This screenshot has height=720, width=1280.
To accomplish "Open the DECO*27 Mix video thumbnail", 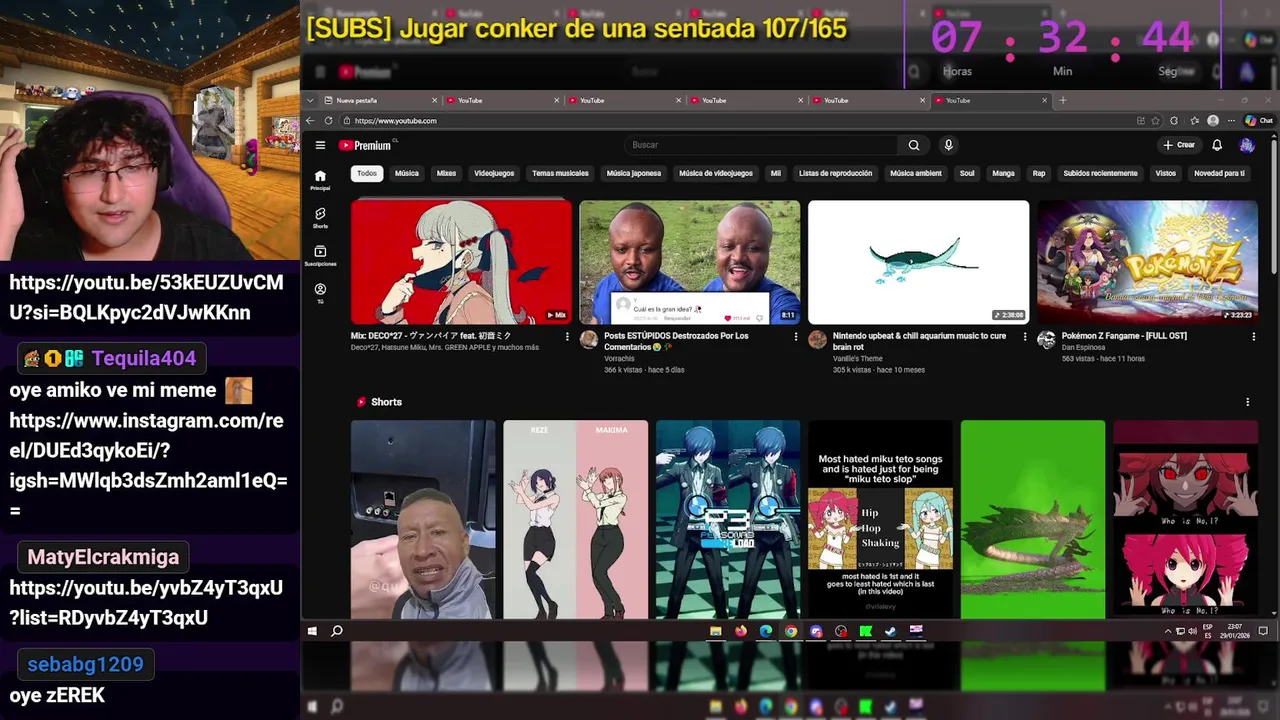I will point(461,262).
